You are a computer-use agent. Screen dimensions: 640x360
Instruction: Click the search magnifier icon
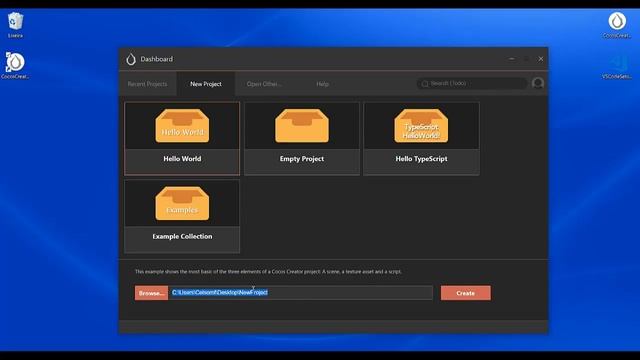click(x=425, y=84)
